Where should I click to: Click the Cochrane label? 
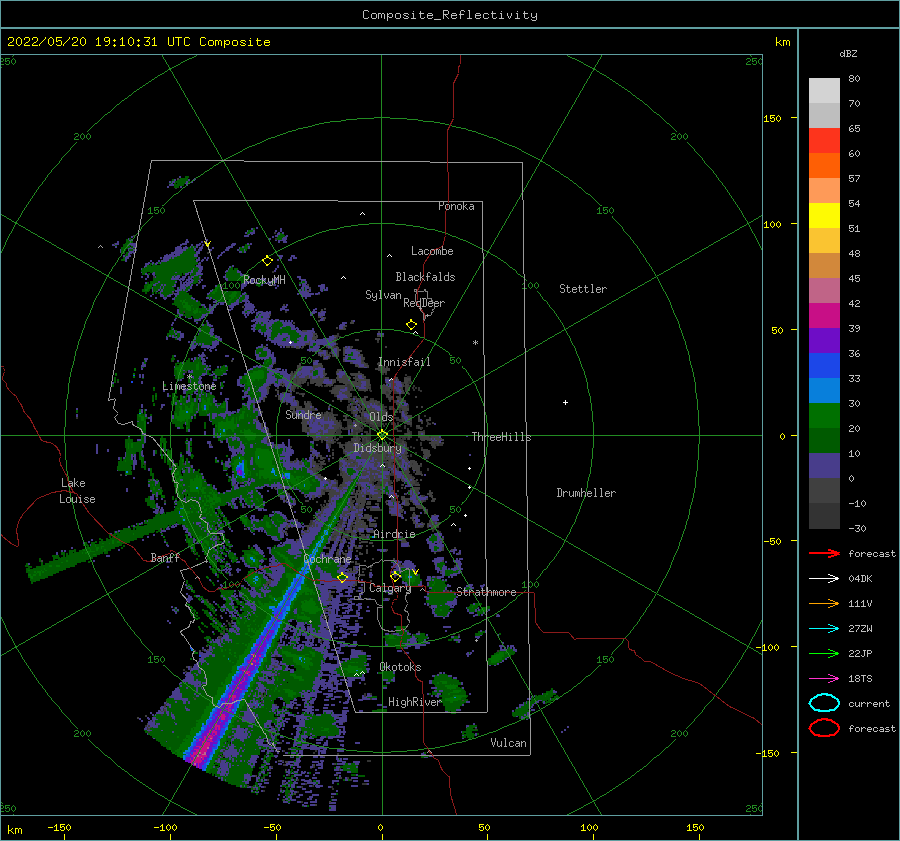pyautogui.click(x=327, y=559)
